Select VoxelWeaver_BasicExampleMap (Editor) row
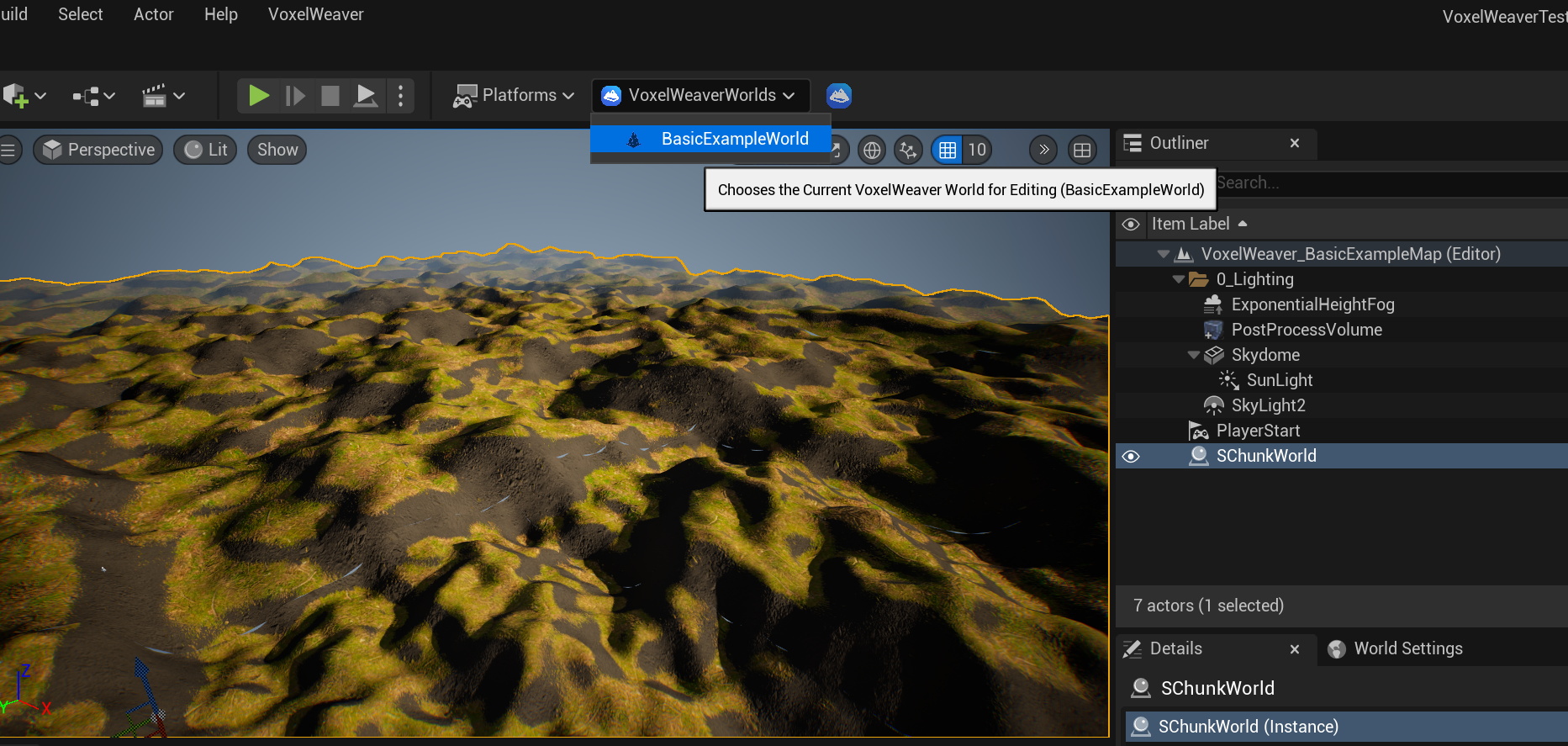The height and width of the screenshot is (746, 1568). tap(1342, 254)
